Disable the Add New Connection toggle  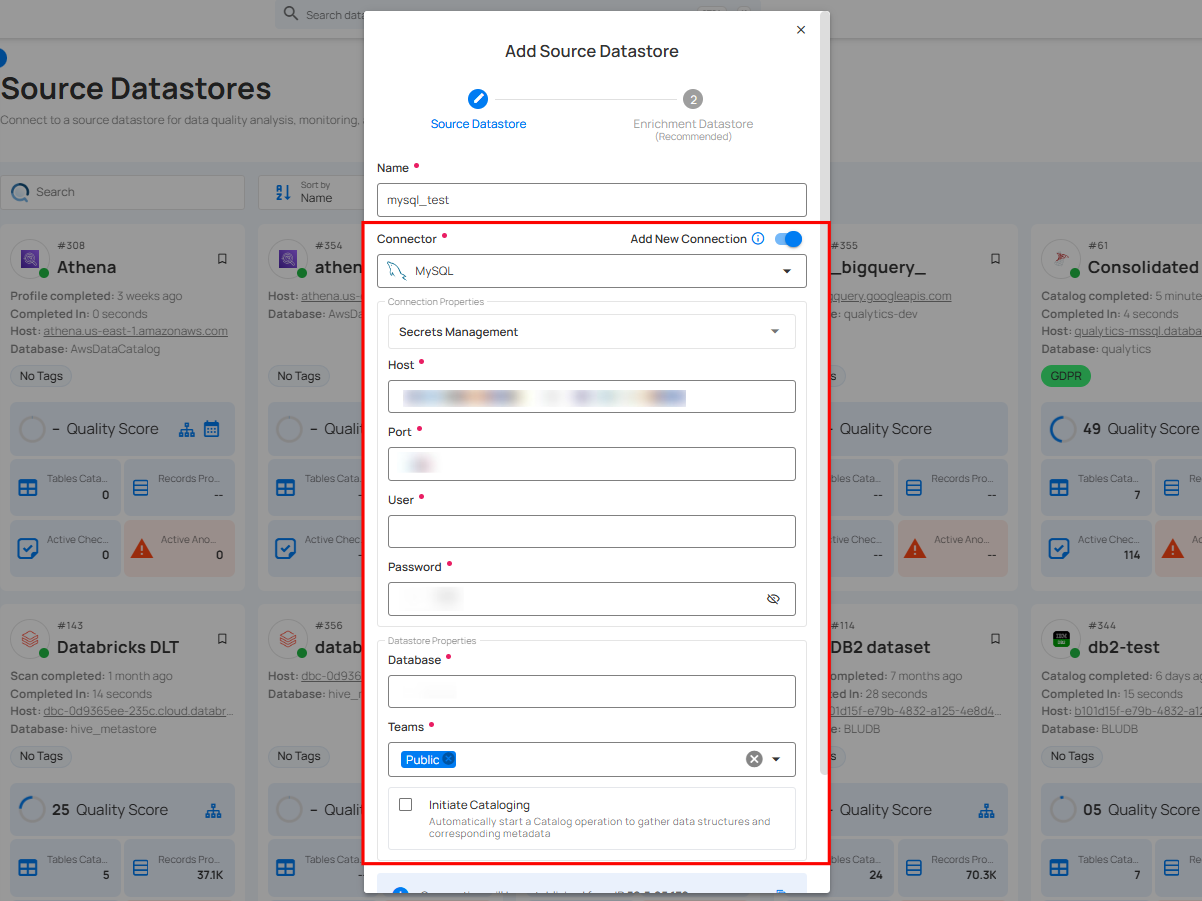point(788,239)
